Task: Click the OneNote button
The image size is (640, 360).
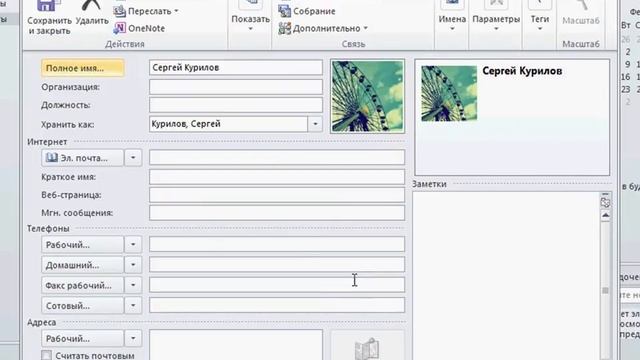Action: (x=140, y=28)
